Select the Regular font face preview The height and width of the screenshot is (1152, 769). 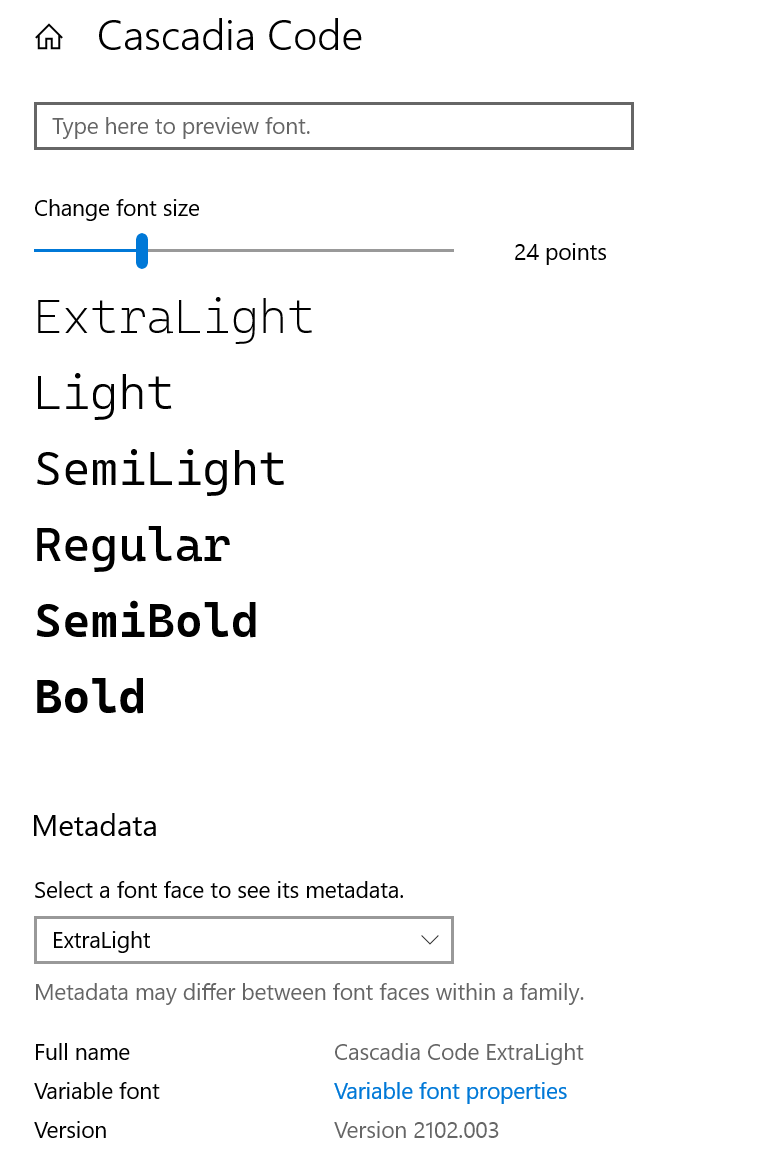[132, 546]
